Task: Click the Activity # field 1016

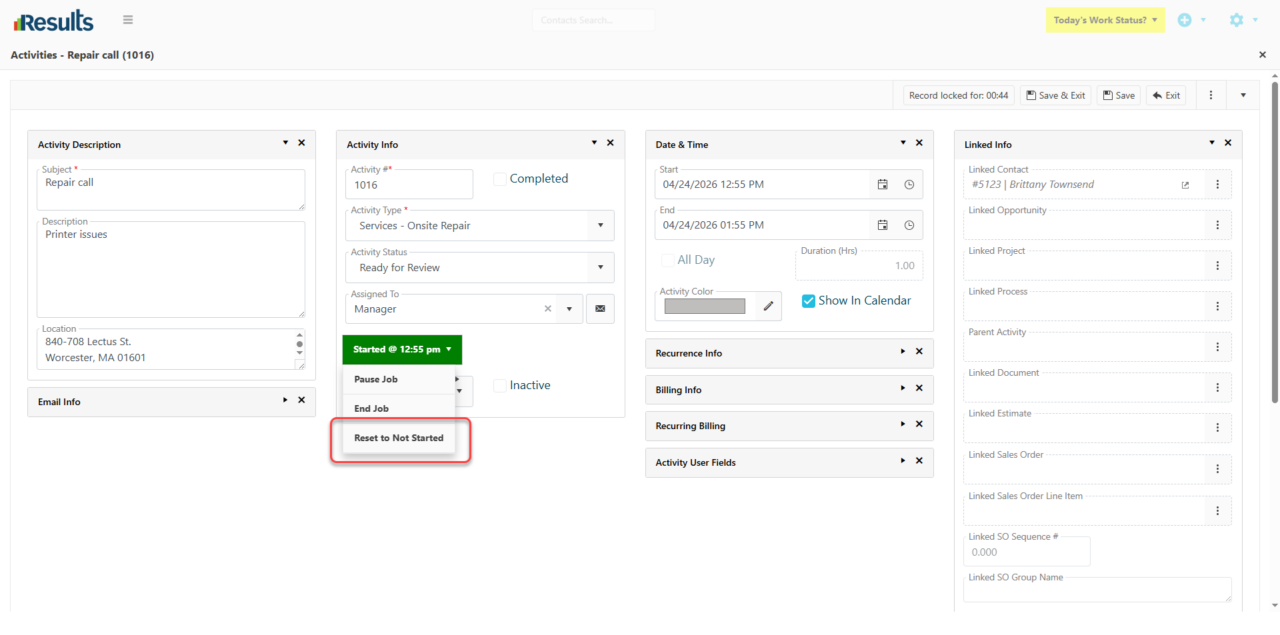Action: click(x=409, y=184)
